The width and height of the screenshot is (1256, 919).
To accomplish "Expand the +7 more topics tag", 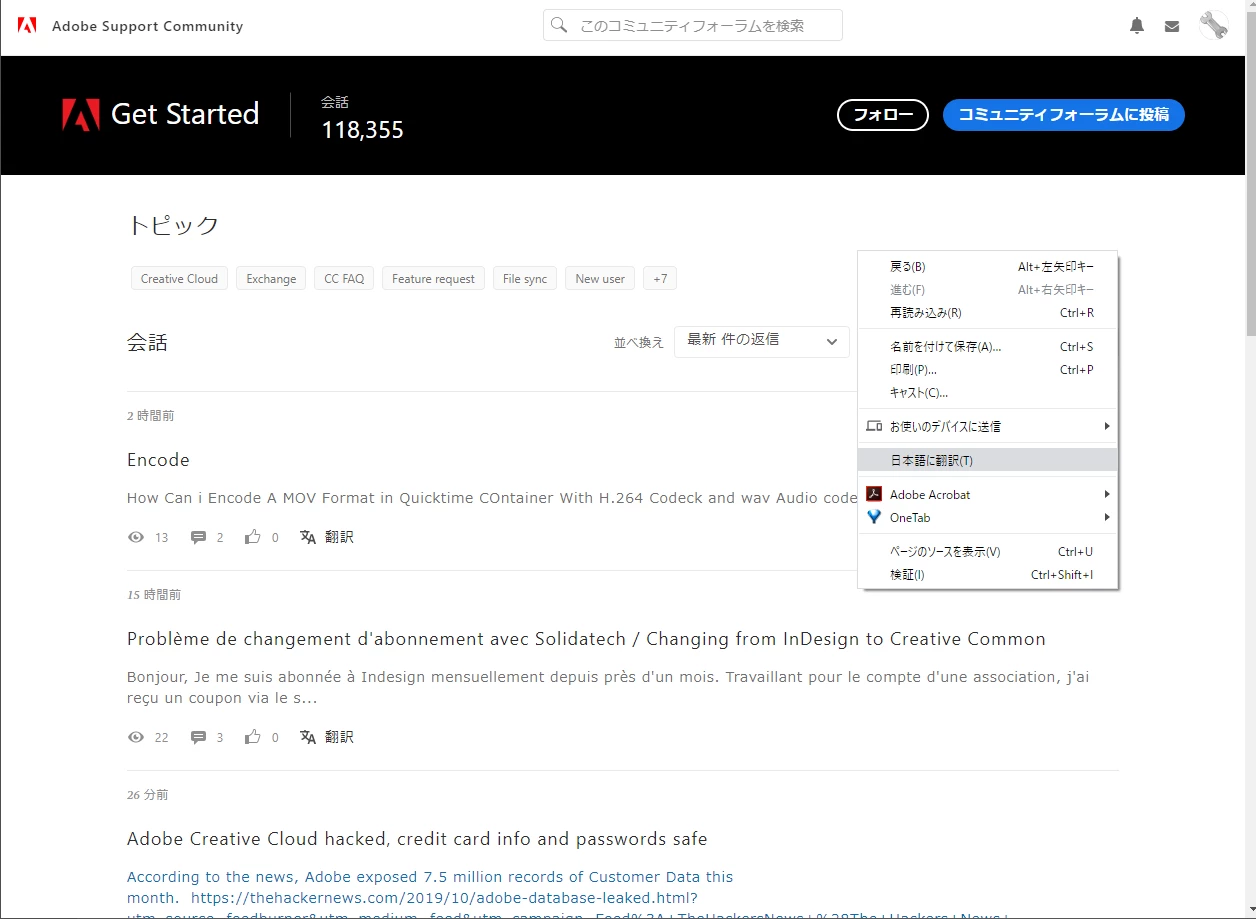I will [x=660, y=279].
